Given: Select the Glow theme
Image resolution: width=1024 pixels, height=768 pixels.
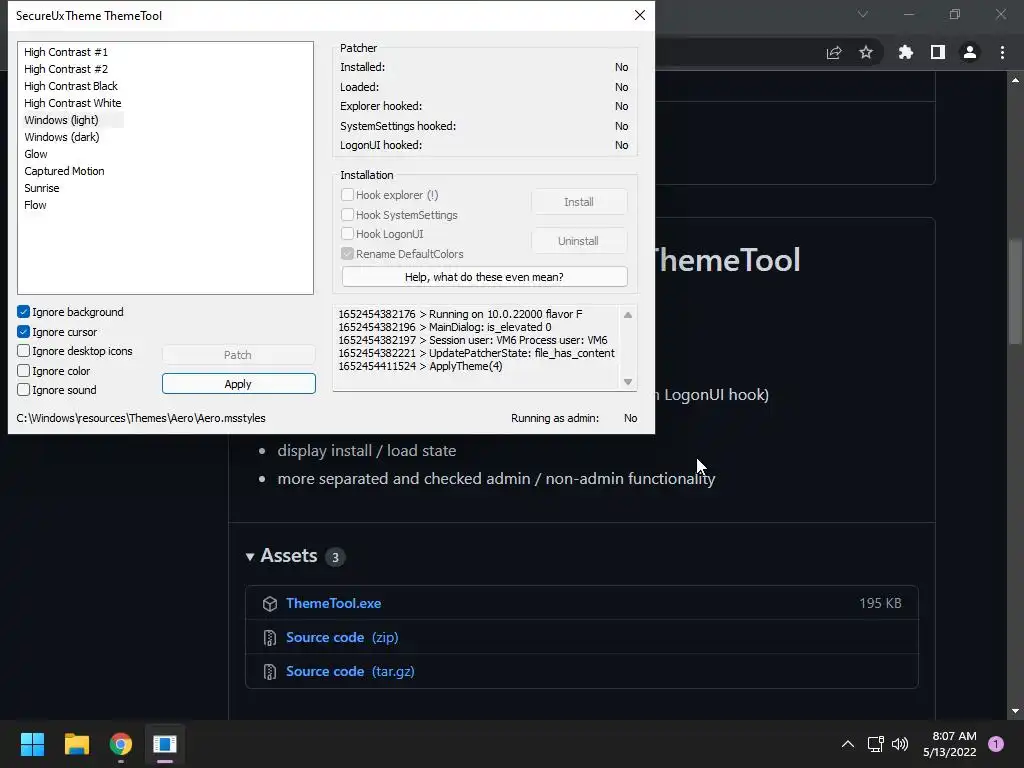Looking at the screenshot, I should [36, 154].
